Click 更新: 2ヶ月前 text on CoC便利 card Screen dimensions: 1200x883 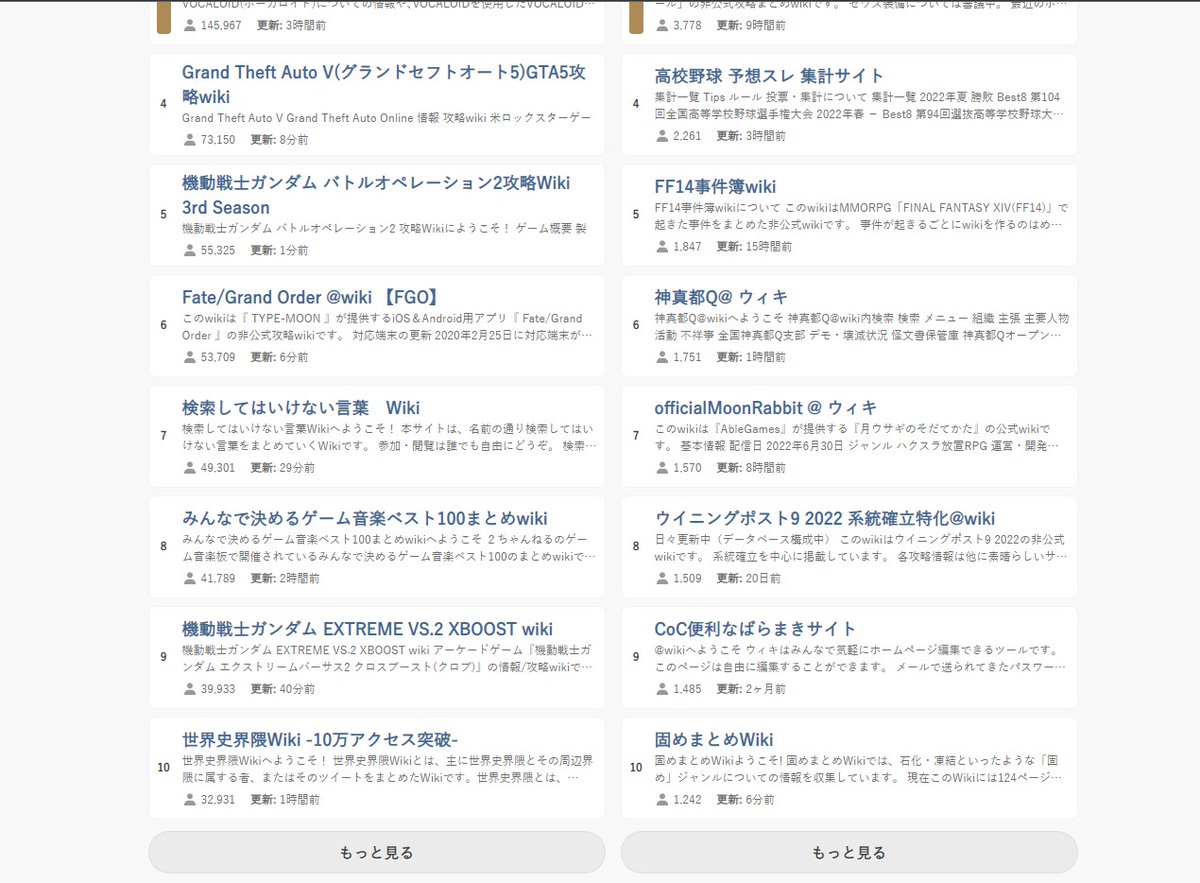pyautogui.click(x=751, y=689)
